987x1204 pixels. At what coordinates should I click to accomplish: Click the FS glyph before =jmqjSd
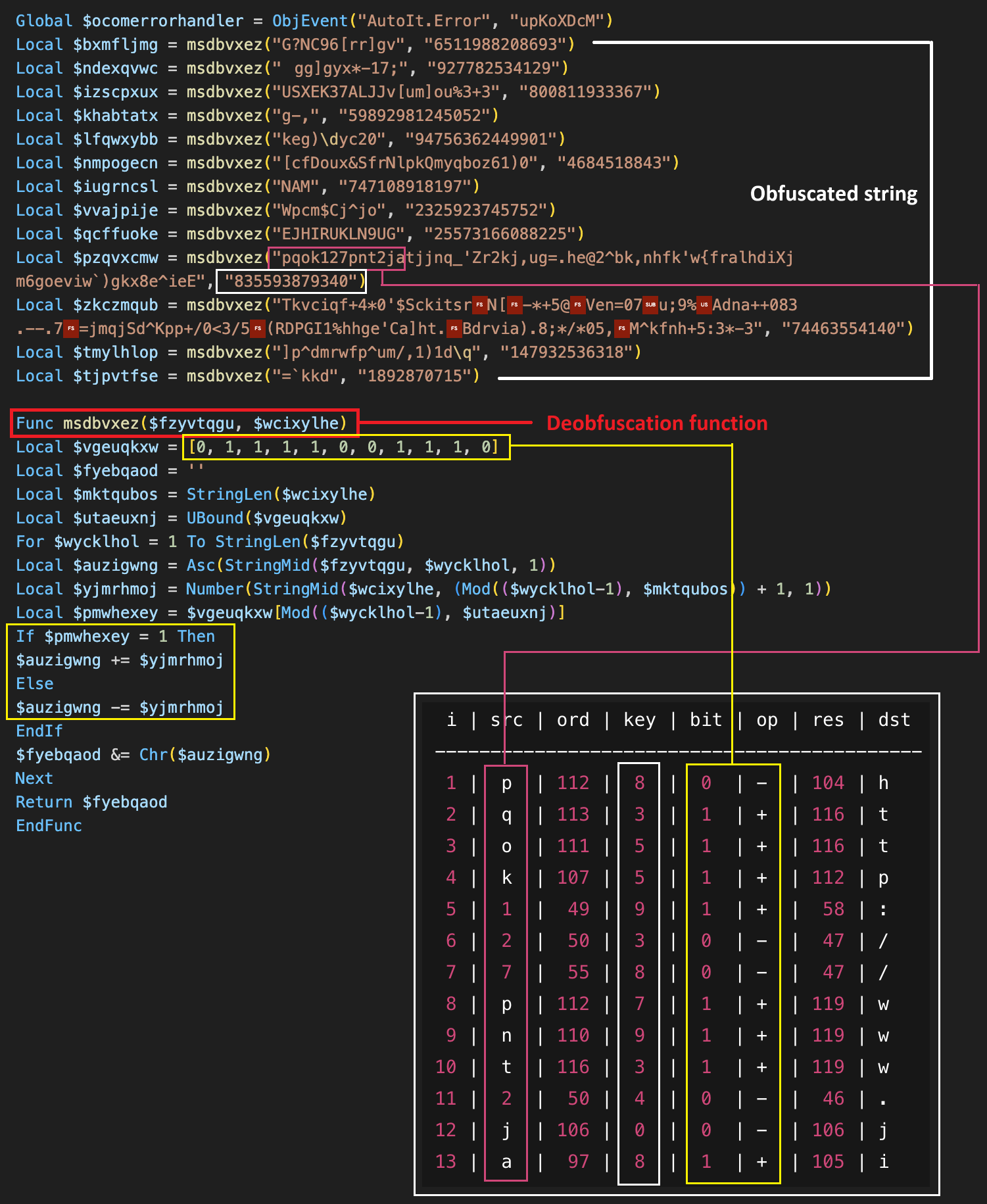(71, 329)
